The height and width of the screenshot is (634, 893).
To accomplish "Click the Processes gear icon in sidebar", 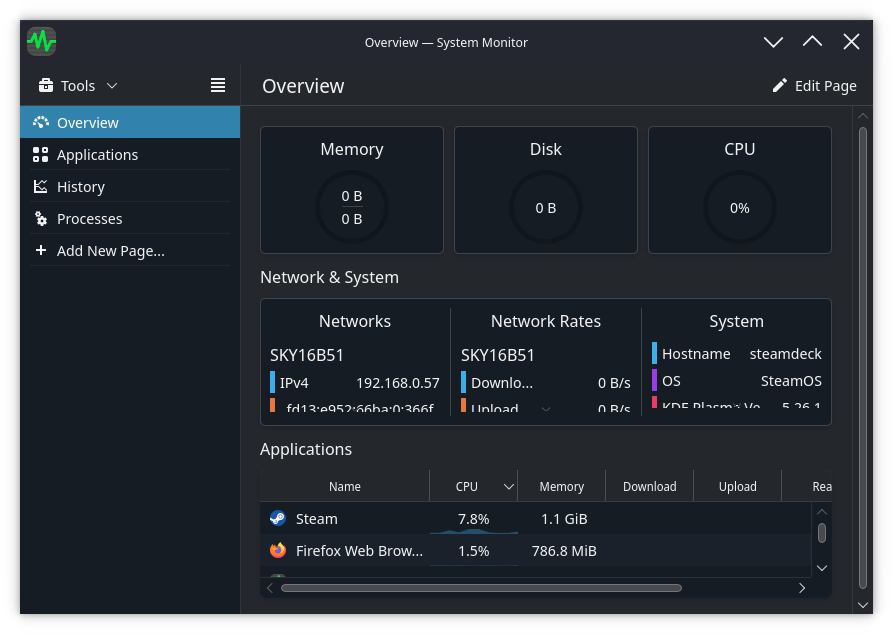I will (40, 218).
